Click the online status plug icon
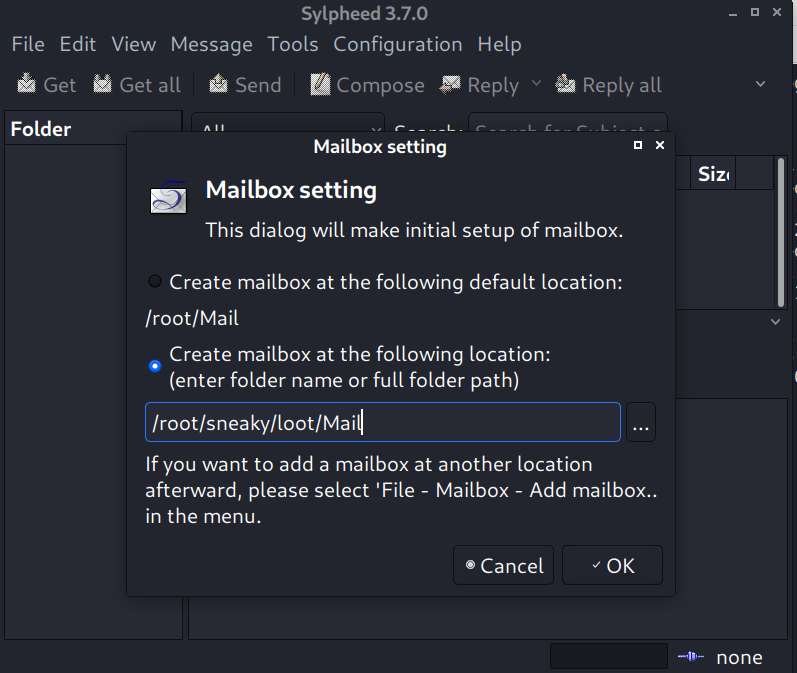This screenshot has width=797, height=673. click(690, 657)
